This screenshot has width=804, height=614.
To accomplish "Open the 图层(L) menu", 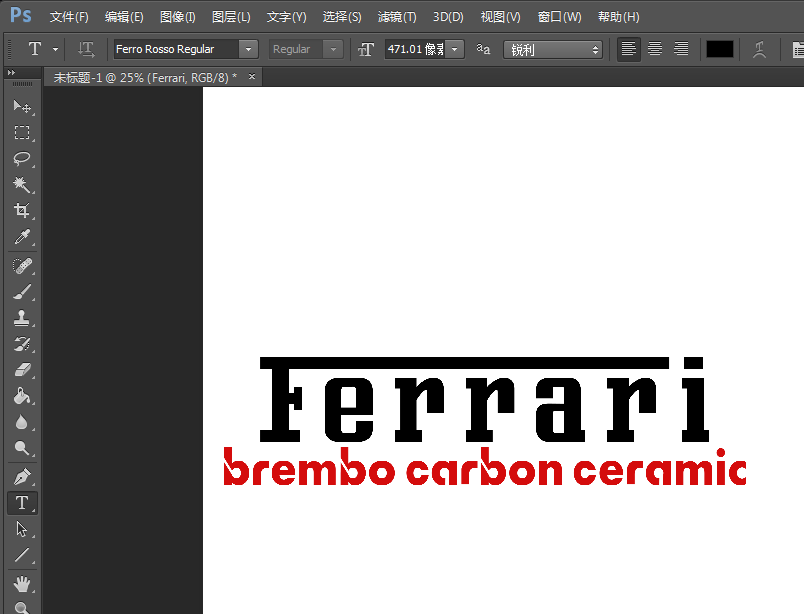I will (x=231, y=17).
